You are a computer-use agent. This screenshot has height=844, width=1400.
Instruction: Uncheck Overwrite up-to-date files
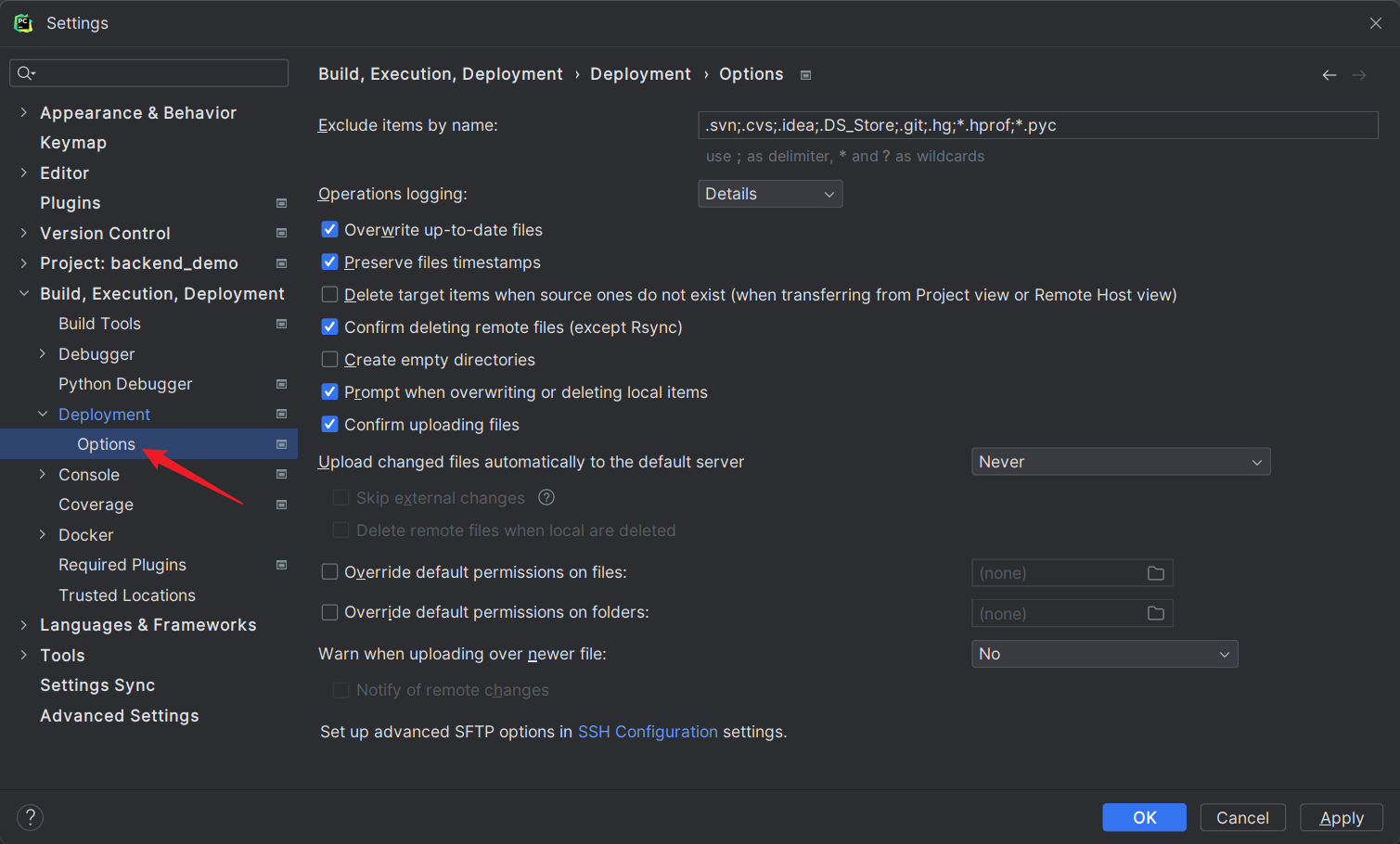[329, 230]
